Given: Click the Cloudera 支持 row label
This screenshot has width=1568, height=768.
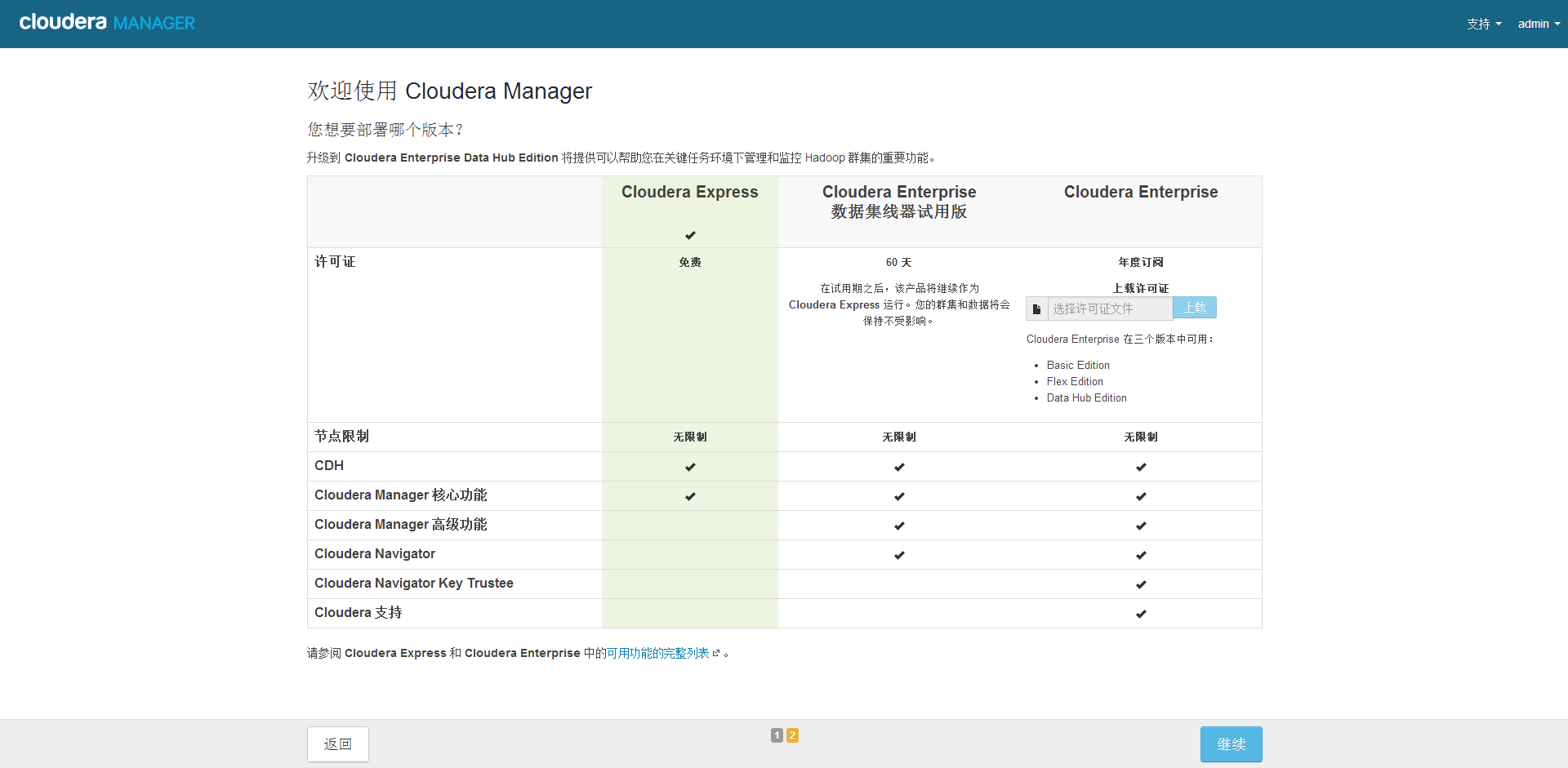Looking at the screenshot, I should tap(359, 612).
